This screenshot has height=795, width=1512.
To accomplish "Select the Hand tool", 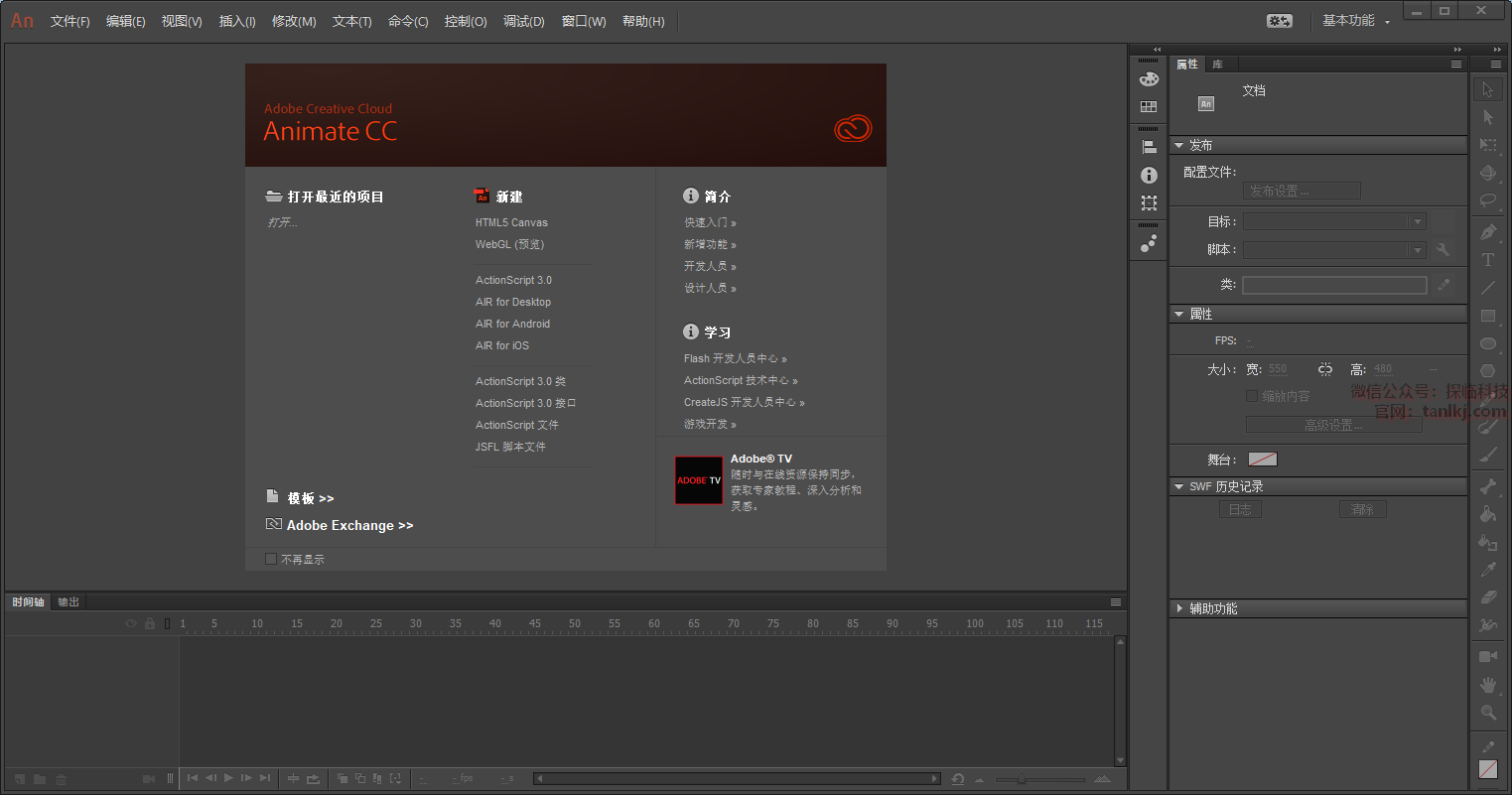I will pos(1487,685).
